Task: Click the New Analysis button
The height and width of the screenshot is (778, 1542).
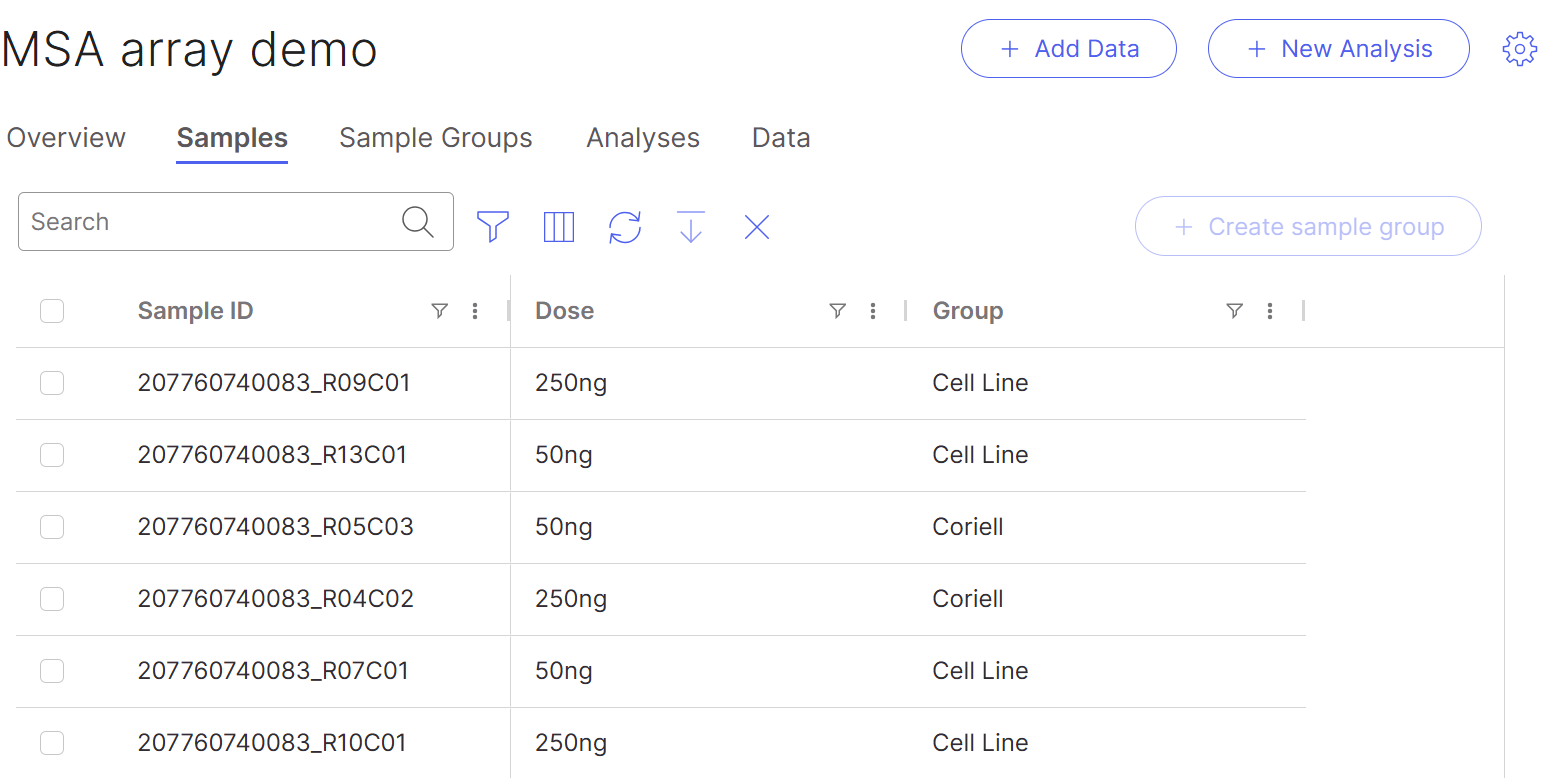Action: [x=1338, y=49]
